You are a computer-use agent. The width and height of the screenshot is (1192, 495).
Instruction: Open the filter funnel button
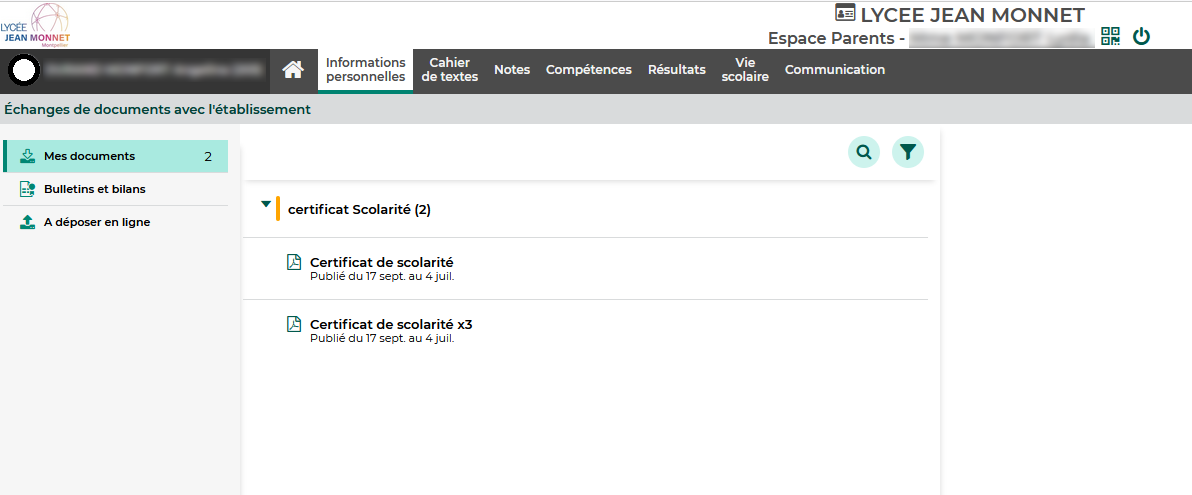[x=907, y=152]
